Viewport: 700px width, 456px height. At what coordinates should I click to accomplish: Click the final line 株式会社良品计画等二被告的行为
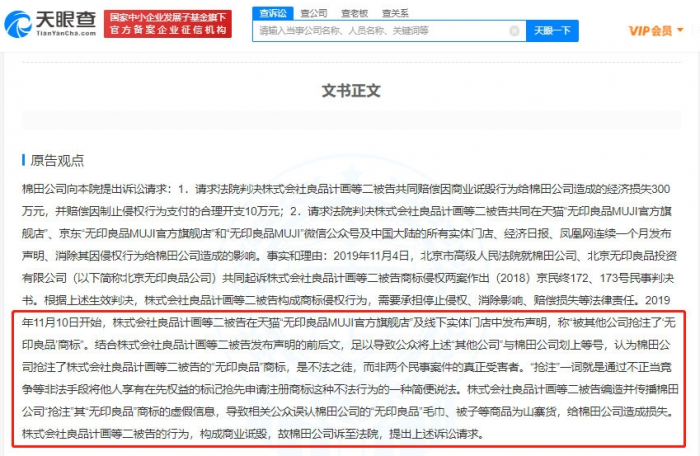[253, 434]
